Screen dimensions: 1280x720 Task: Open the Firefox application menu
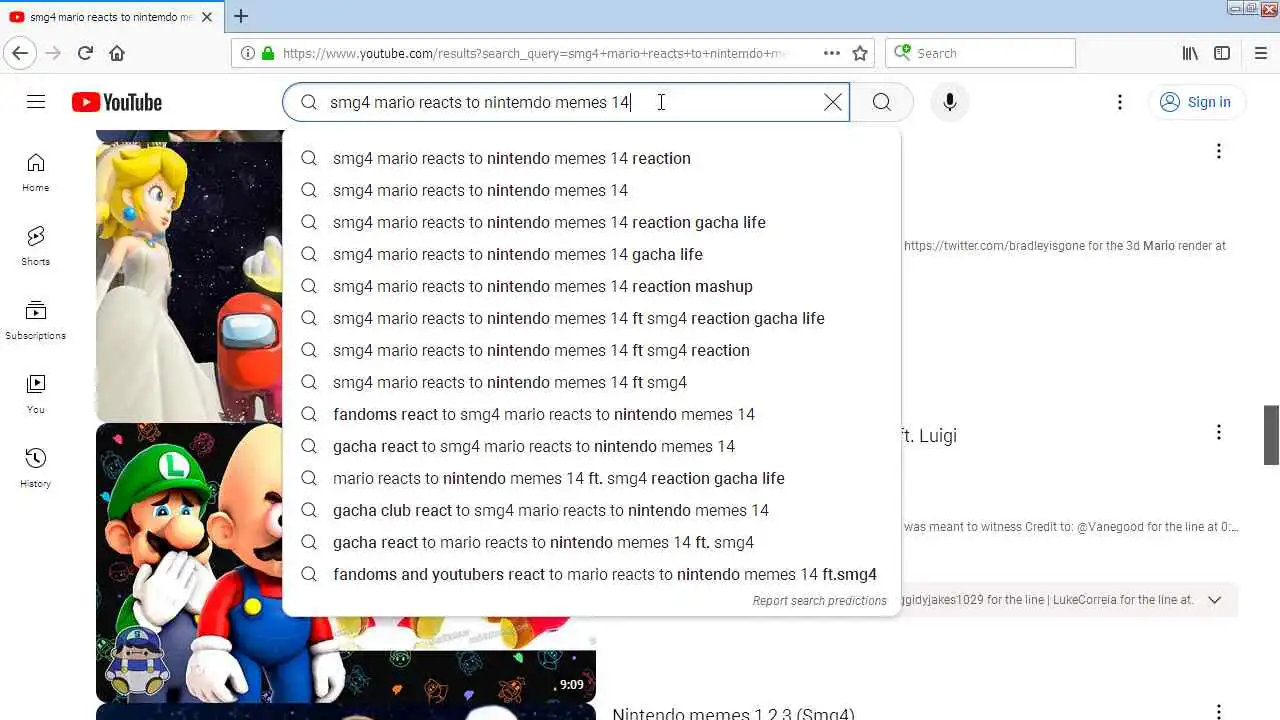[x=1260, y=53]
